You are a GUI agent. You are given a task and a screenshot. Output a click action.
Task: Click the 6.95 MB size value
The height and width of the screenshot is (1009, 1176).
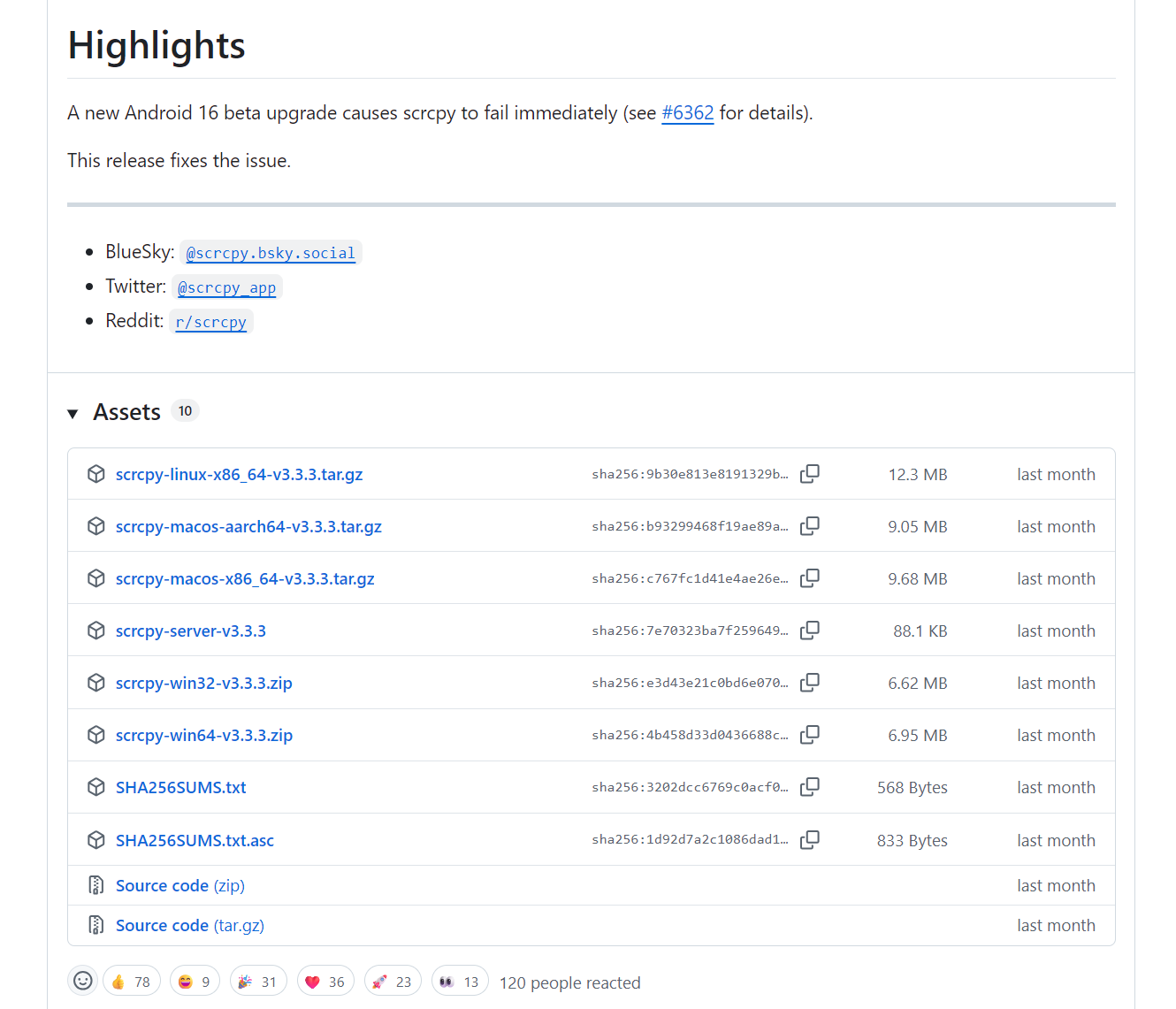918,736
